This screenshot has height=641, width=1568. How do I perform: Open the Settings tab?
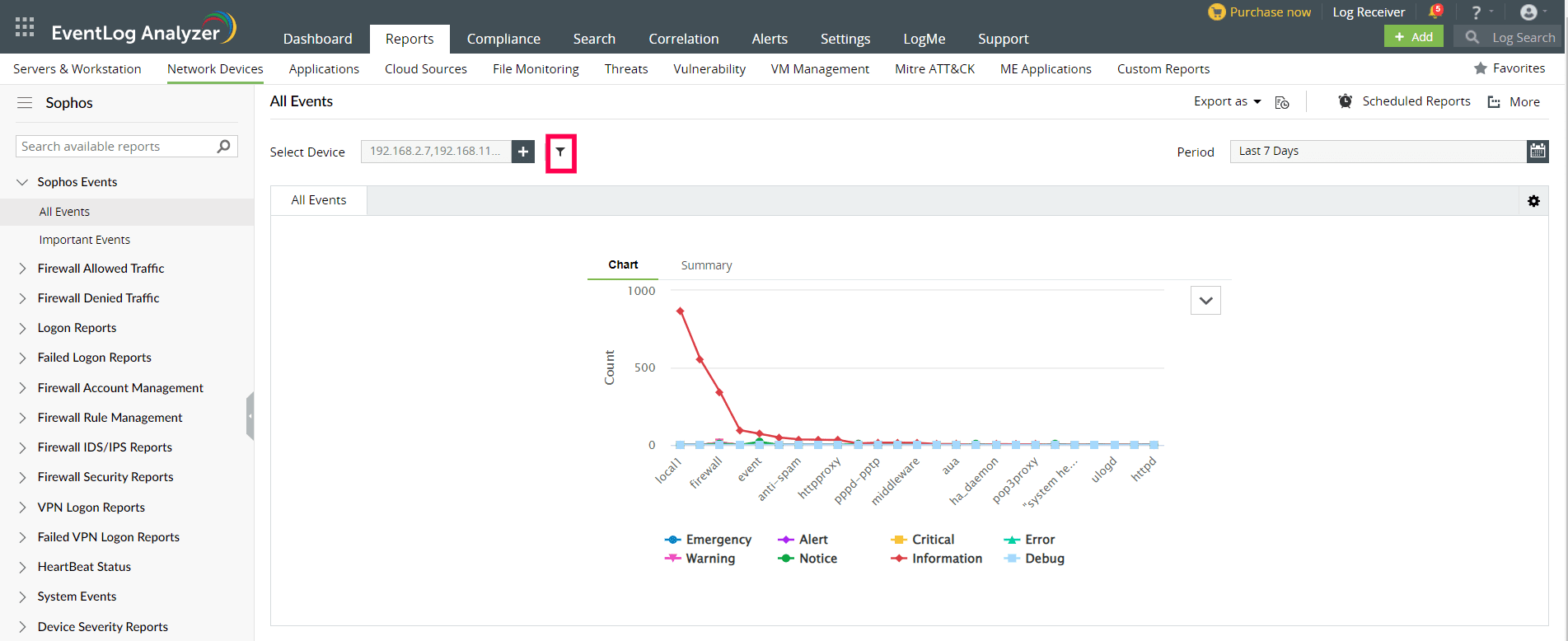click(x=845, y=39)
